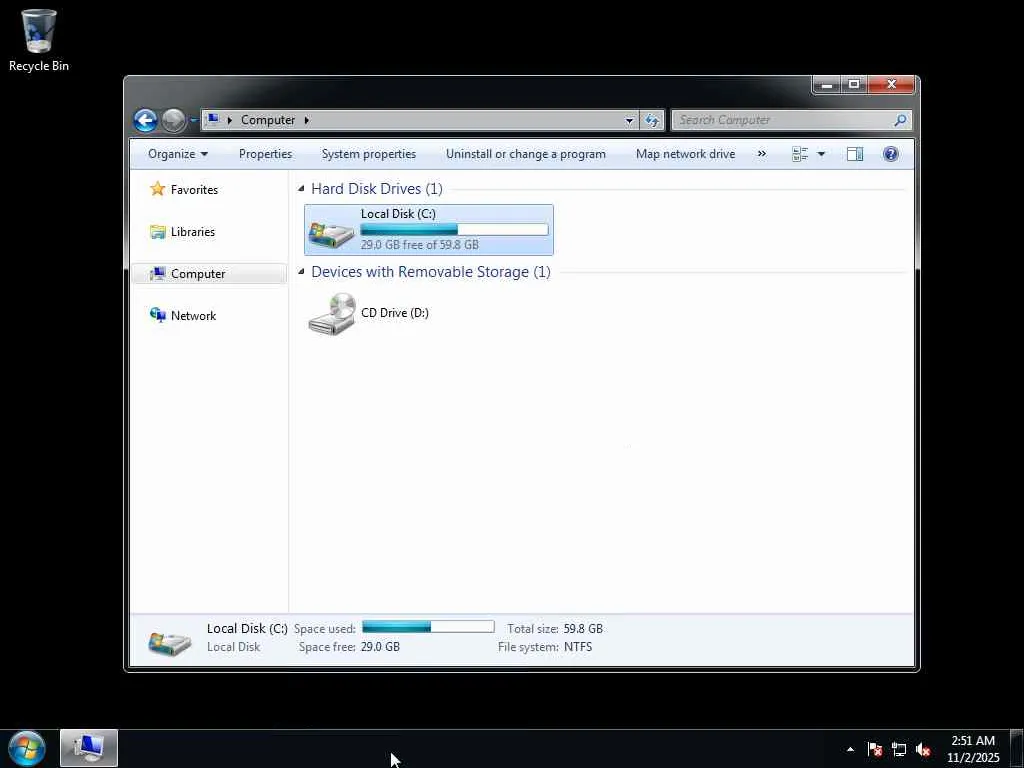Screen dimensions: 1024x768
Task: Open the clock showing 2:51 AM
Action: coord(973,749)
